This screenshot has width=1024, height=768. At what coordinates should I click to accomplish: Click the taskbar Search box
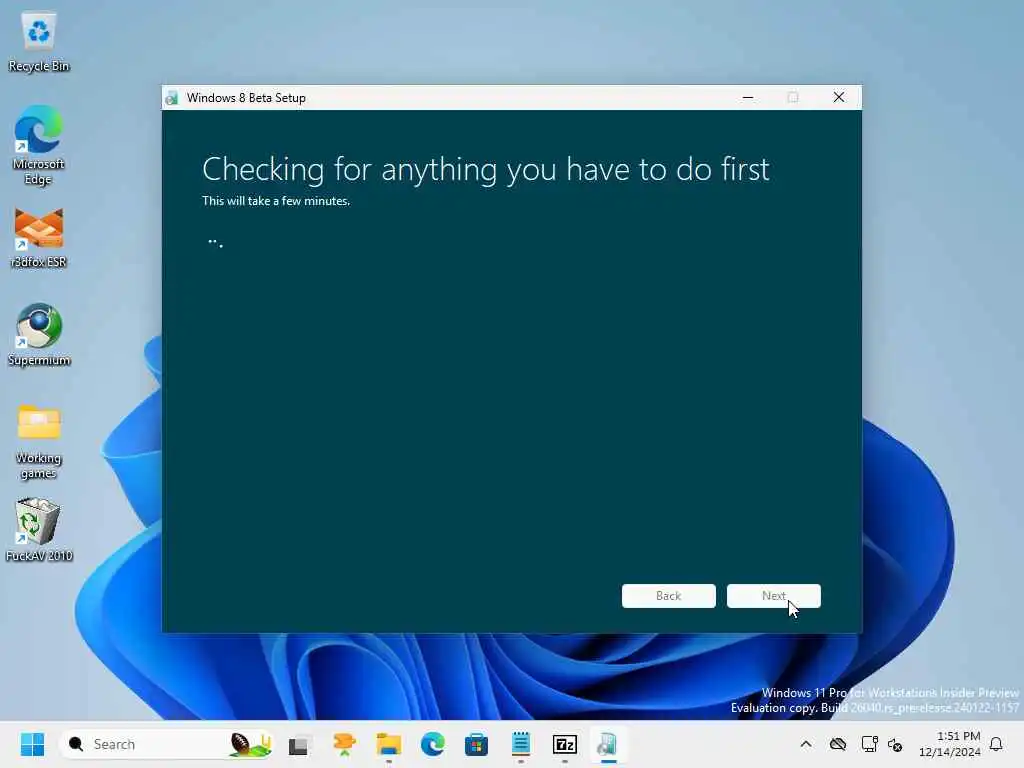(167, 744)
